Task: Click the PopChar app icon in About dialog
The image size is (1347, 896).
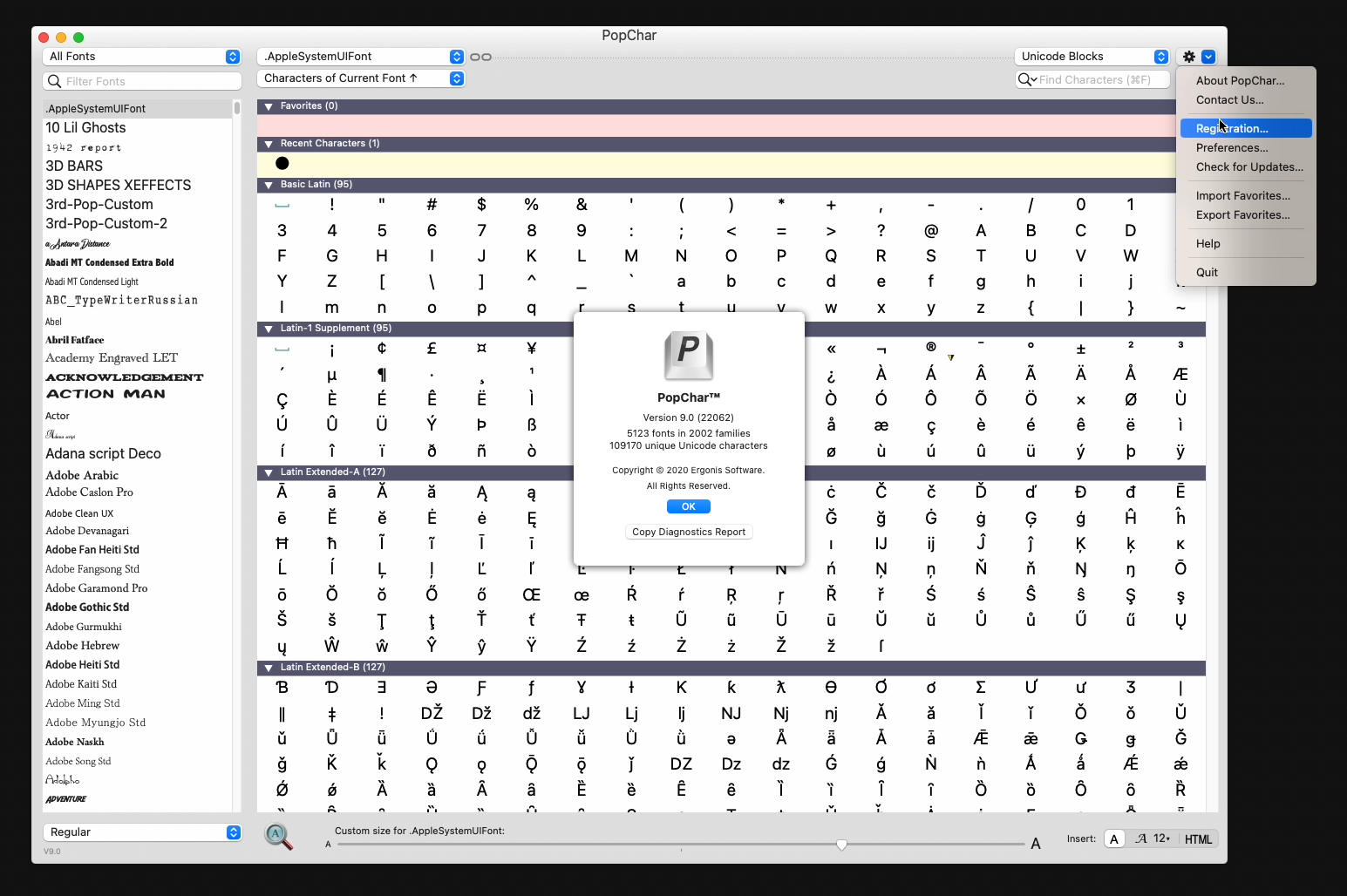Action: point(688,356)
